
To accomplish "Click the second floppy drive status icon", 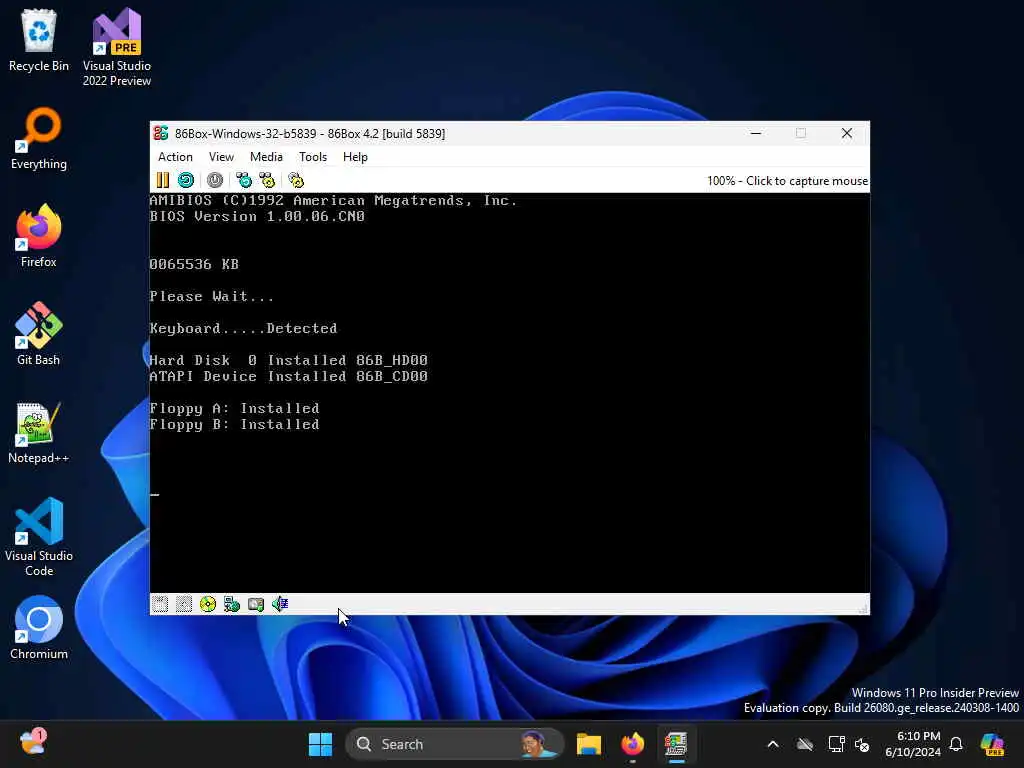I will [x=184, y=604].
